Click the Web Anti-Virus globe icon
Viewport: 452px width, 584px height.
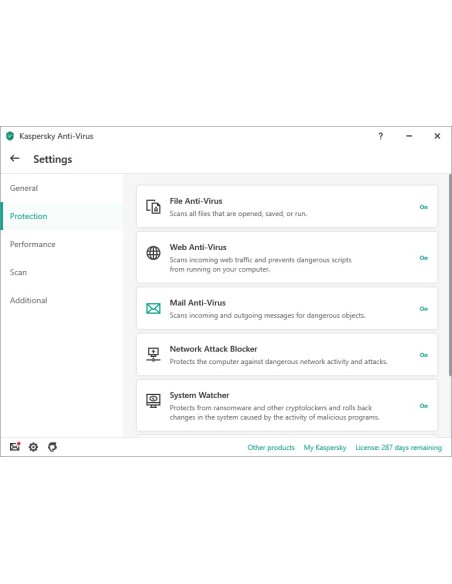tap(153, 253)
